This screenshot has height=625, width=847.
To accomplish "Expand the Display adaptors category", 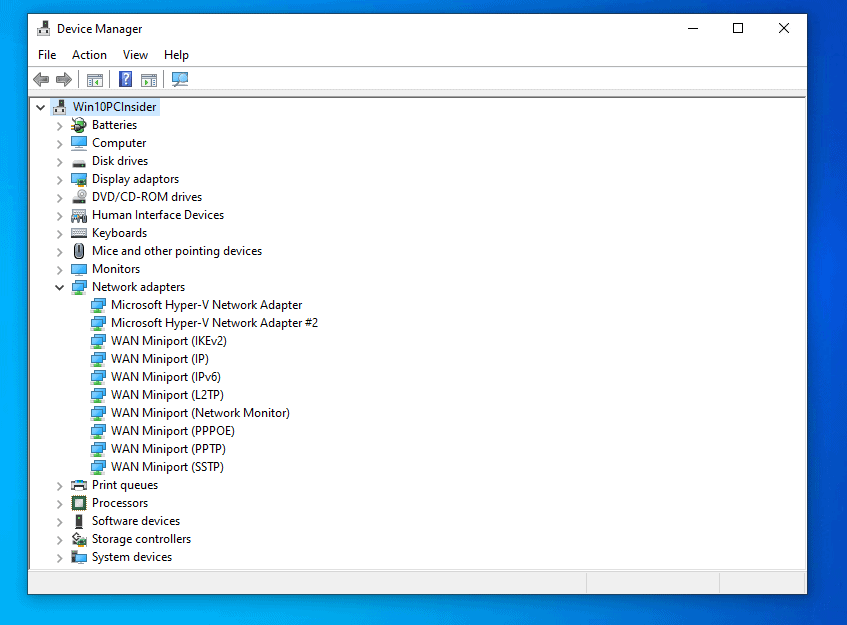I will (59, 179).
